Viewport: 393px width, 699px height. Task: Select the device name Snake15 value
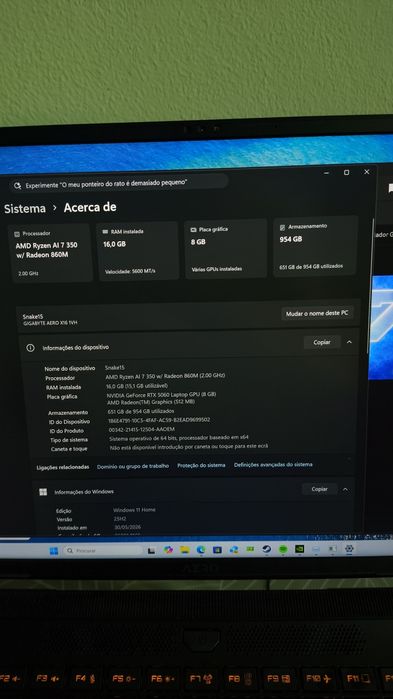click(x=115, y=368)
